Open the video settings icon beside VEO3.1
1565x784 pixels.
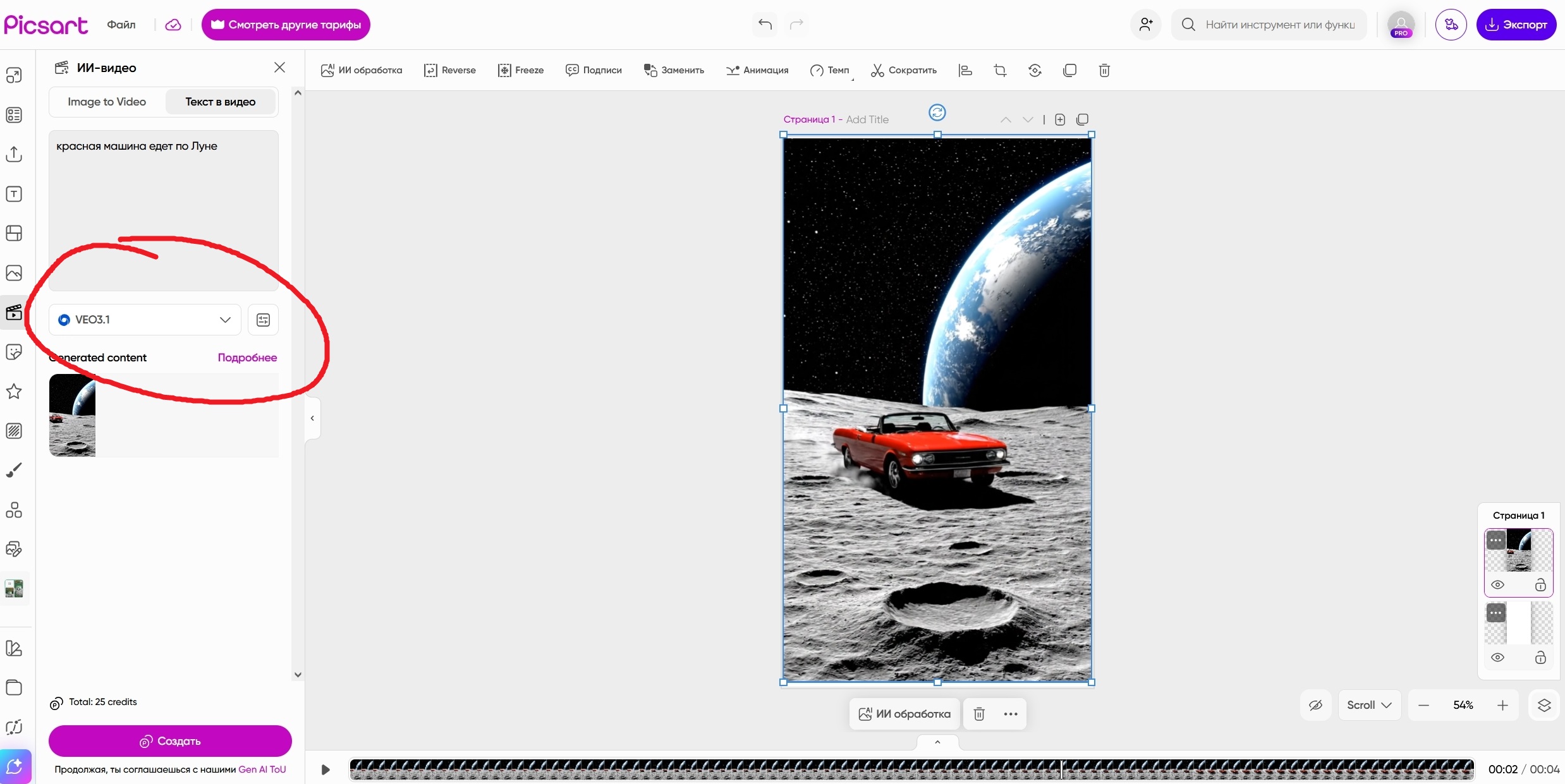pyautogui.click(x=263, y=320)
